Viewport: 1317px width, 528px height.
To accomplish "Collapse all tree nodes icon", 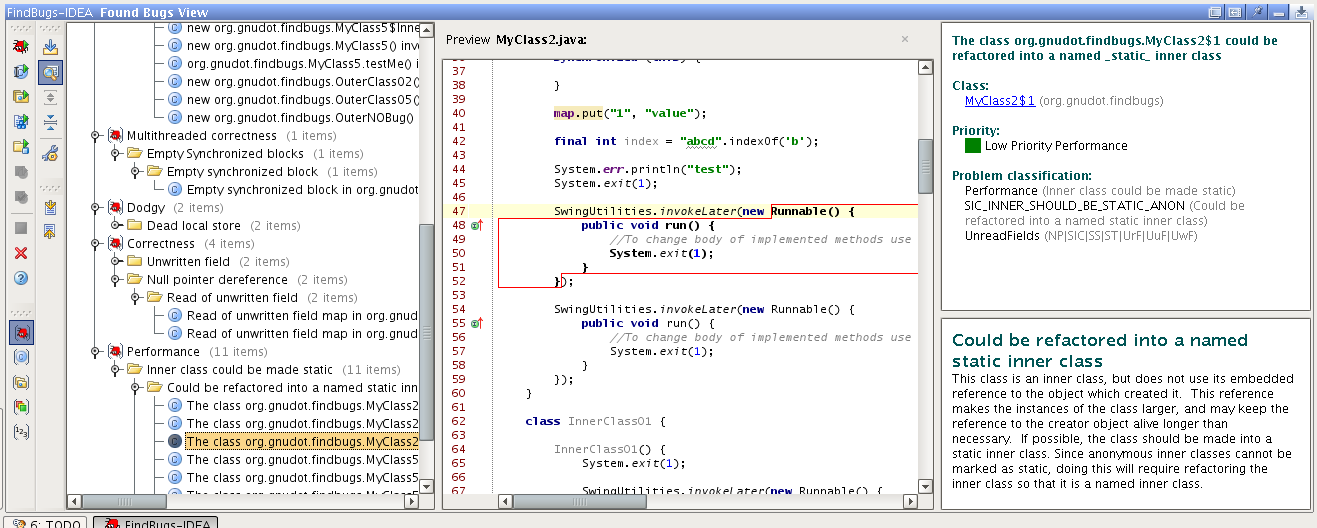I will (50, 122).
